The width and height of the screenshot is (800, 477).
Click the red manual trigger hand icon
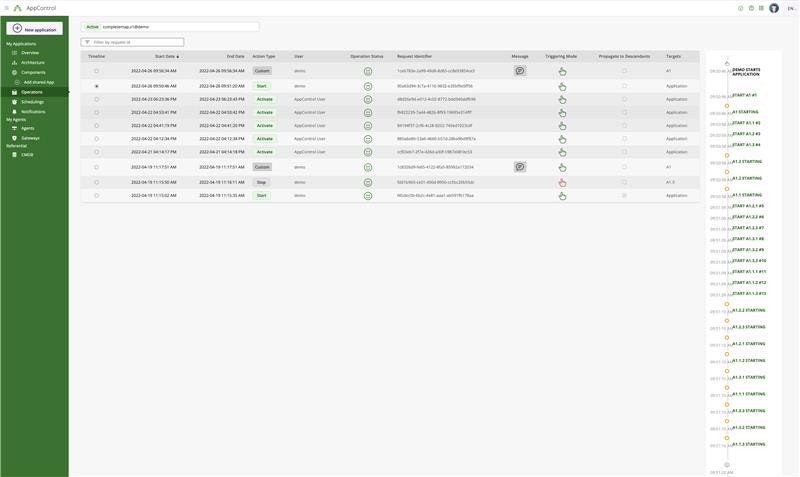point(562,183)
